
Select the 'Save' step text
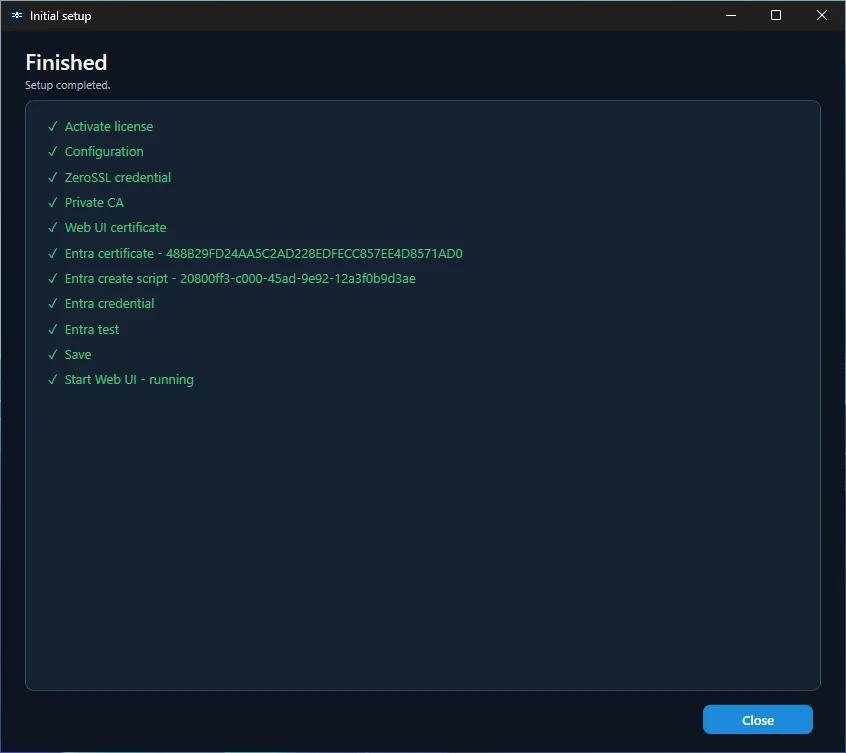[78, 354]
